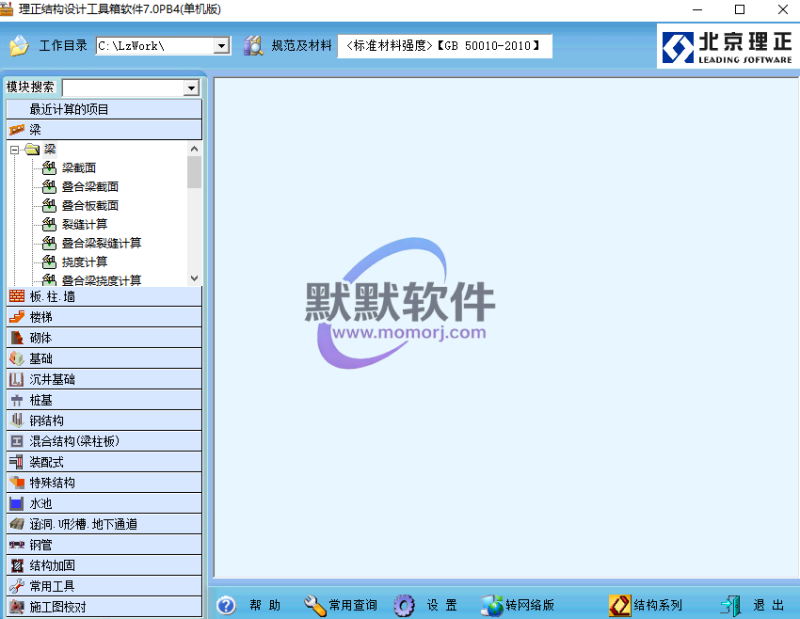Click the 楼梯 stairs icon

pyautogui.click(x=17, y=317)
